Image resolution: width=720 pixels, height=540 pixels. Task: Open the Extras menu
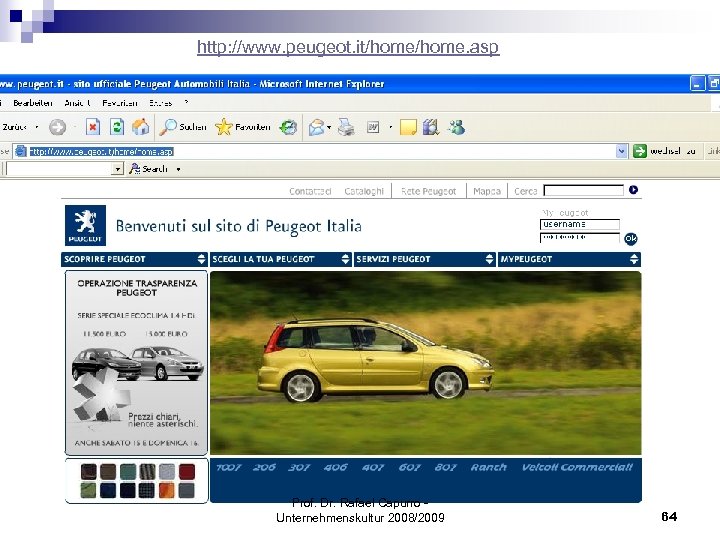click(161, 103)
